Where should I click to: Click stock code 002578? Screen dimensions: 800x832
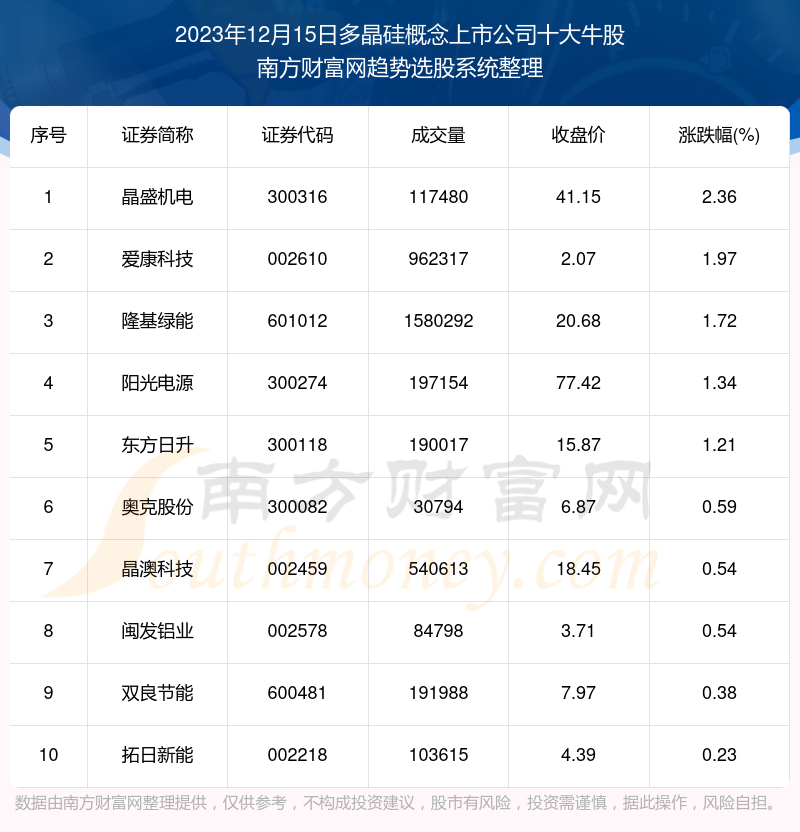click(x=298, y=631)
